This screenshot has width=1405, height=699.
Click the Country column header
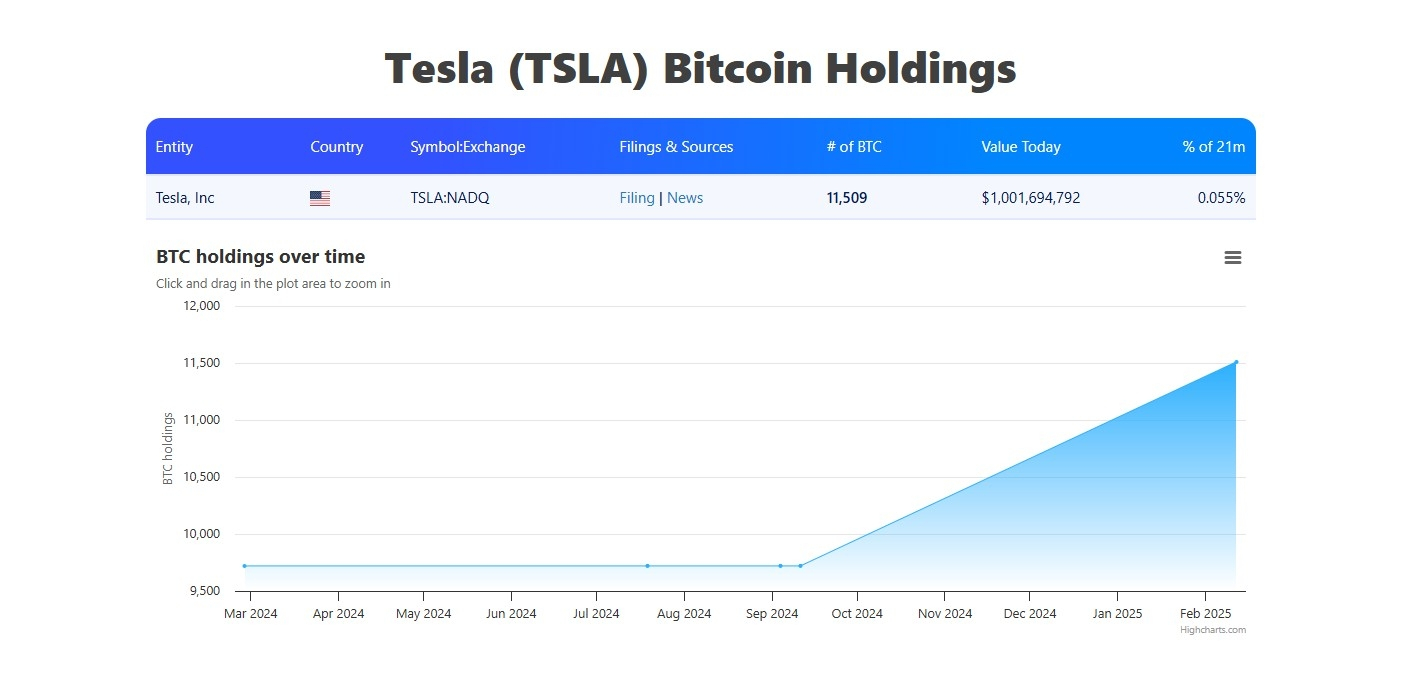coord(336,147)
